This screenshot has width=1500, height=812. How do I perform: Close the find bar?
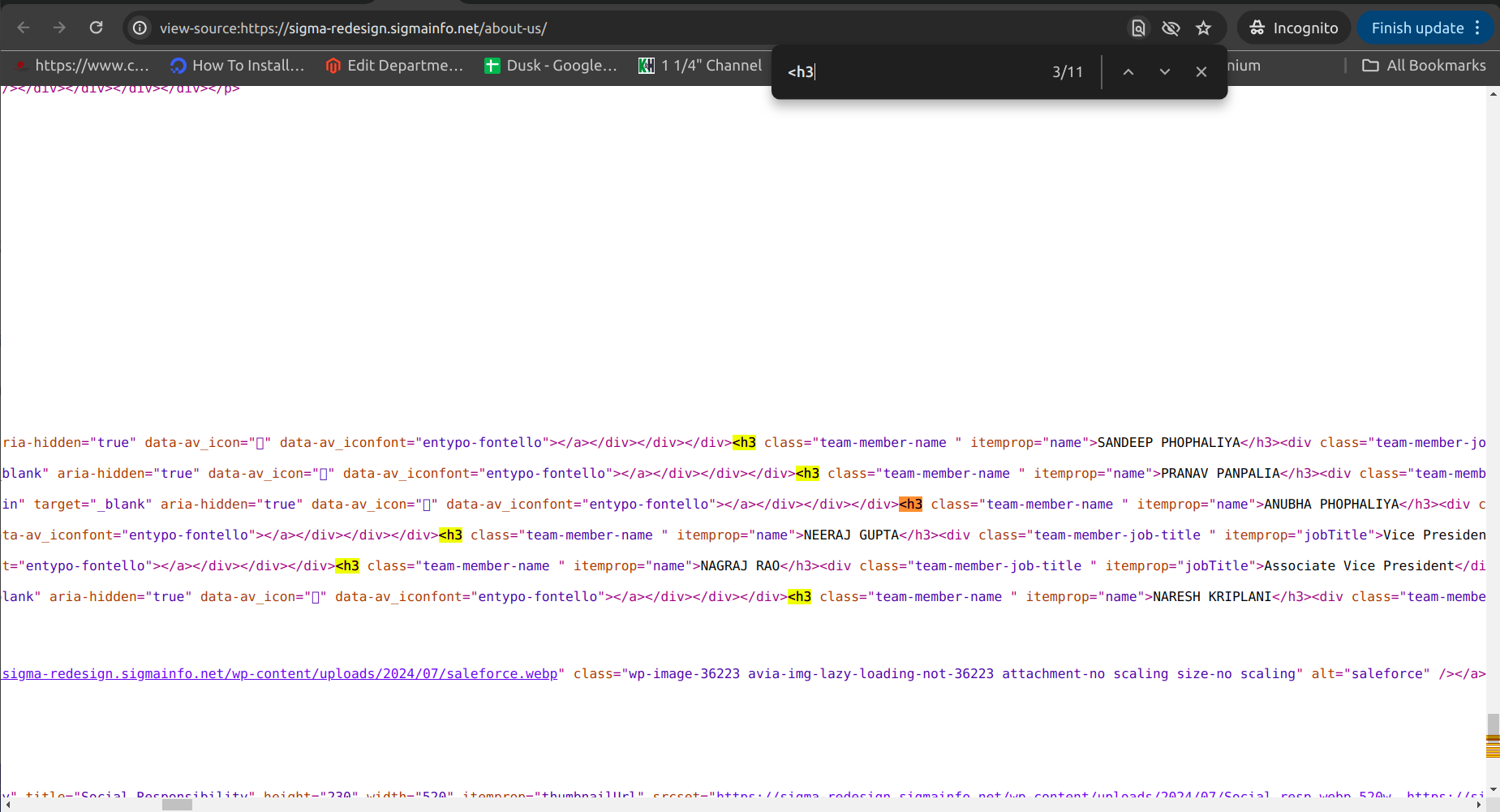(x=1201, y=72)
